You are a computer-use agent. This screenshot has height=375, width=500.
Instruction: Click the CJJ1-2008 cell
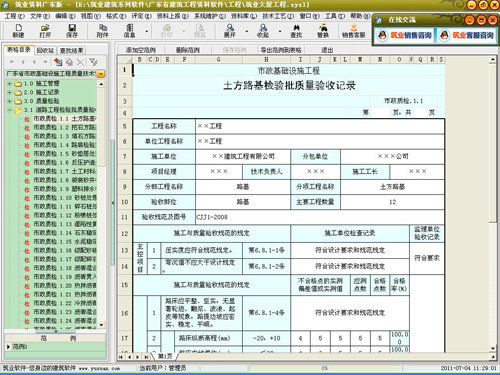click(320, 217)
